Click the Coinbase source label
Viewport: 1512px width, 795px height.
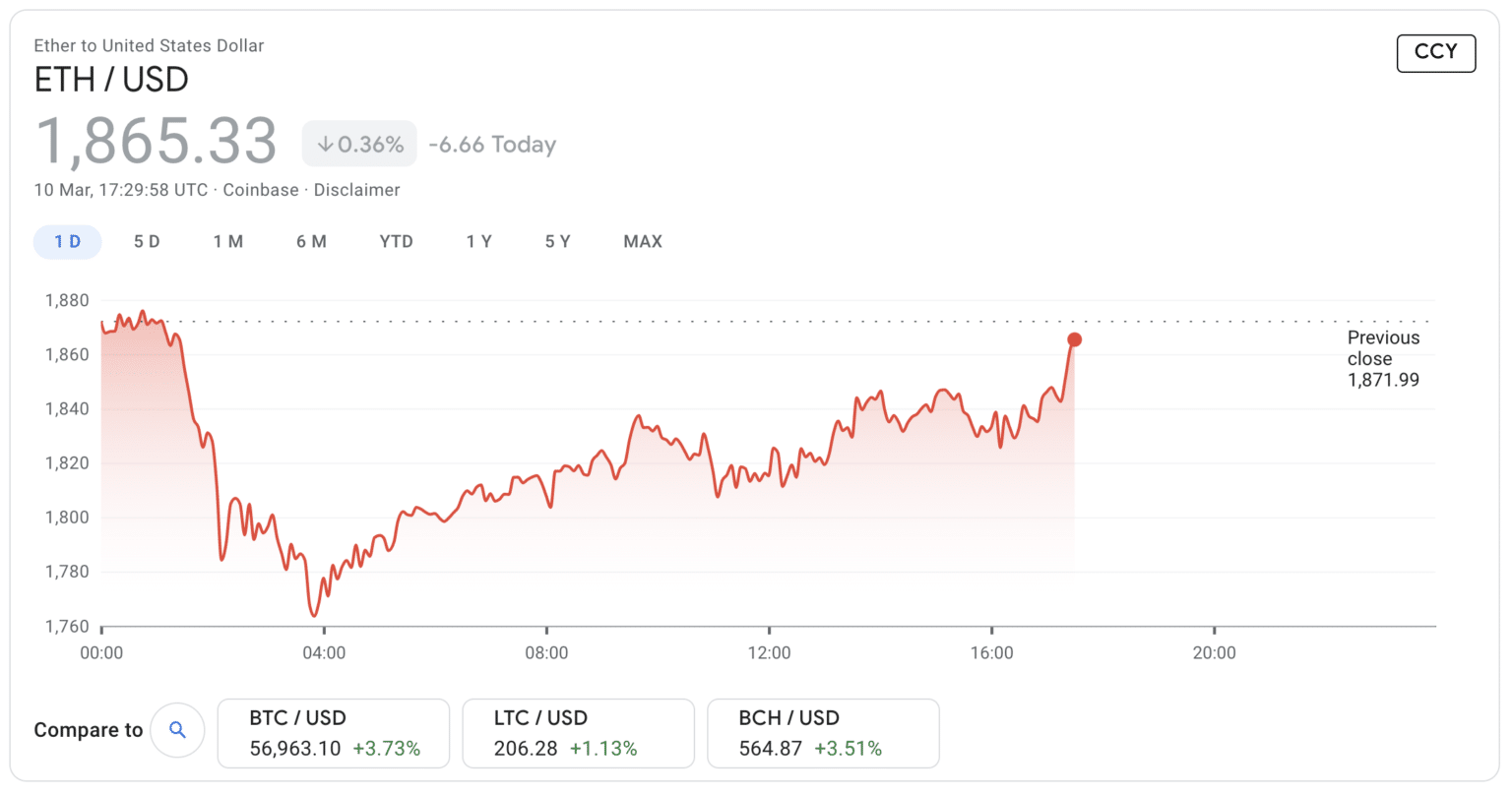[x=260, y=189]
